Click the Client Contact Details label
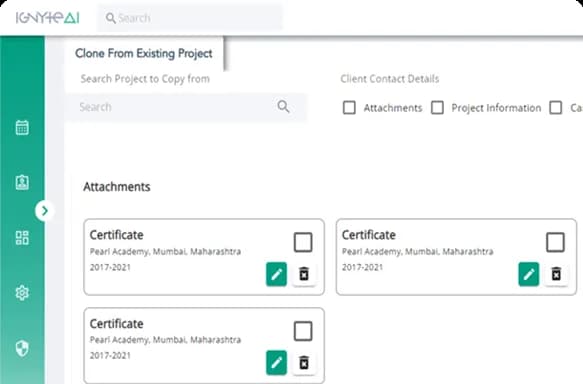This screenshot has height=384, width=583. pyautogui.click(x=390, y=79)
